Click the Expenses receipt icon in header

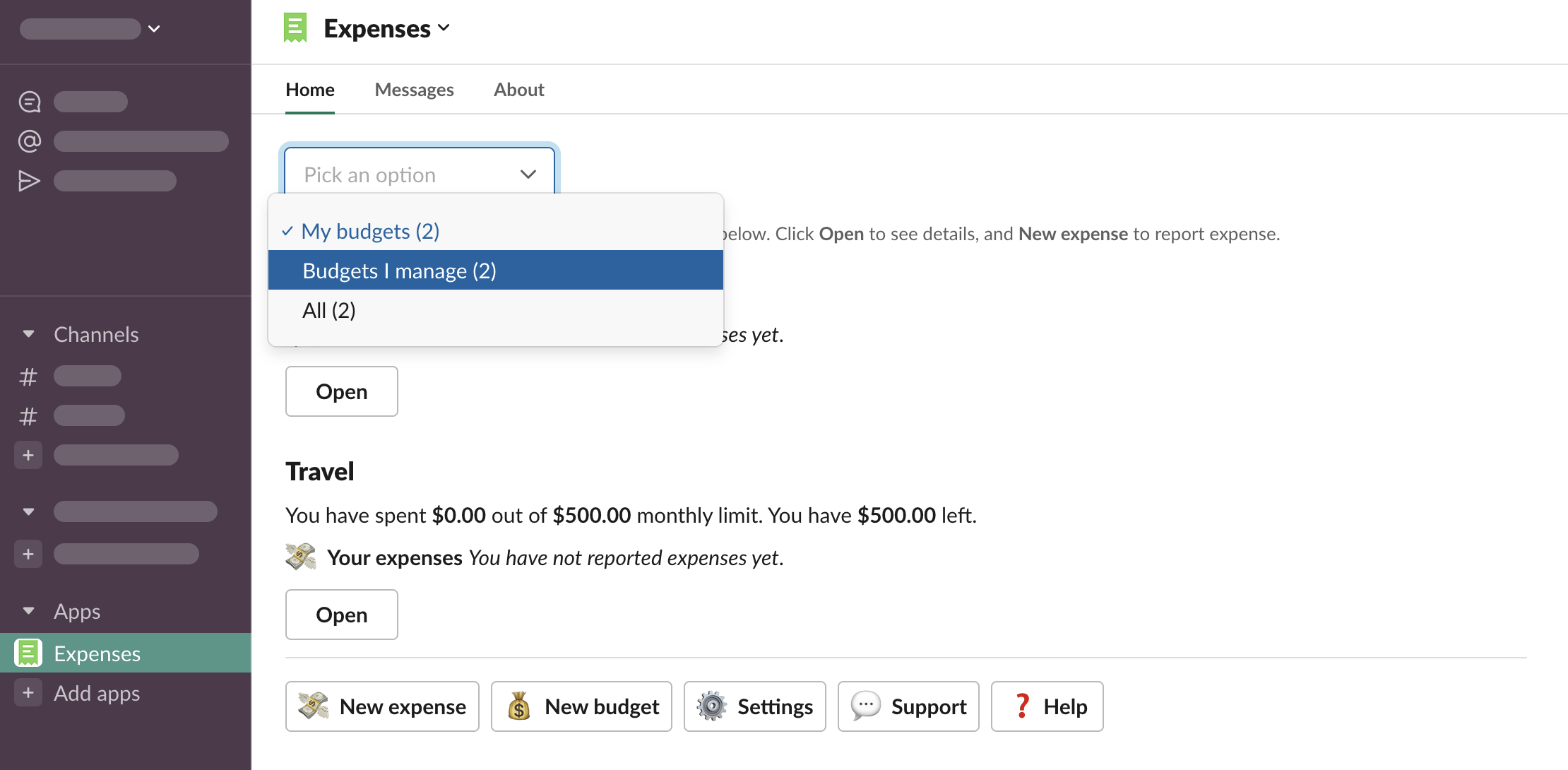tap(295, 28)
